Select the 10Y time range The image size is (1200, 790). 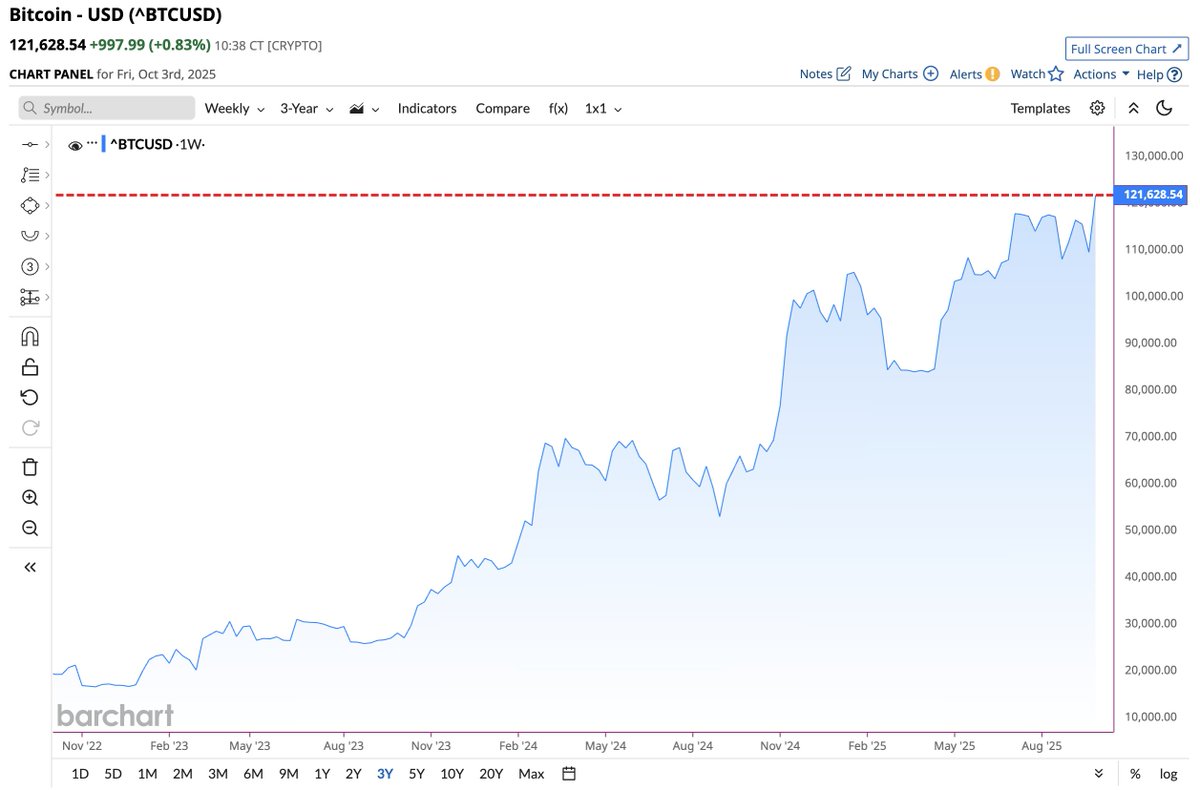[452, 773]
